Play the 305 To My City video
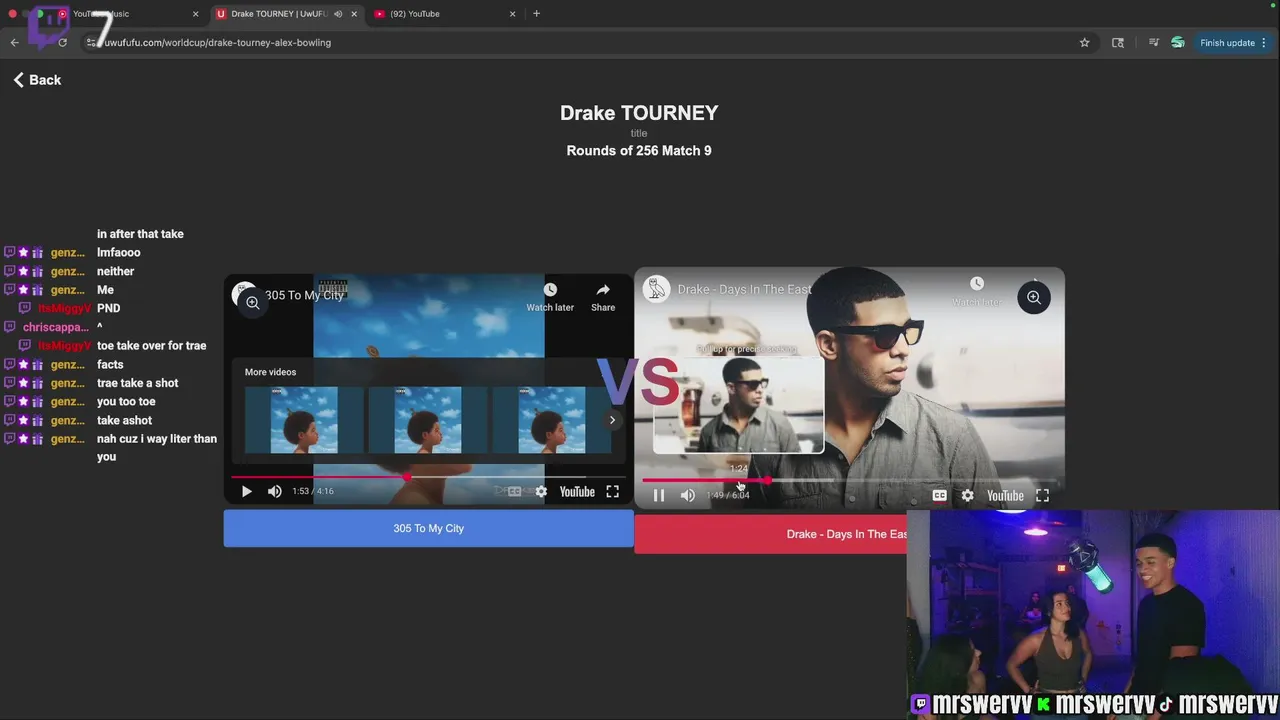 pyautogui.click(x=246, y=491)
